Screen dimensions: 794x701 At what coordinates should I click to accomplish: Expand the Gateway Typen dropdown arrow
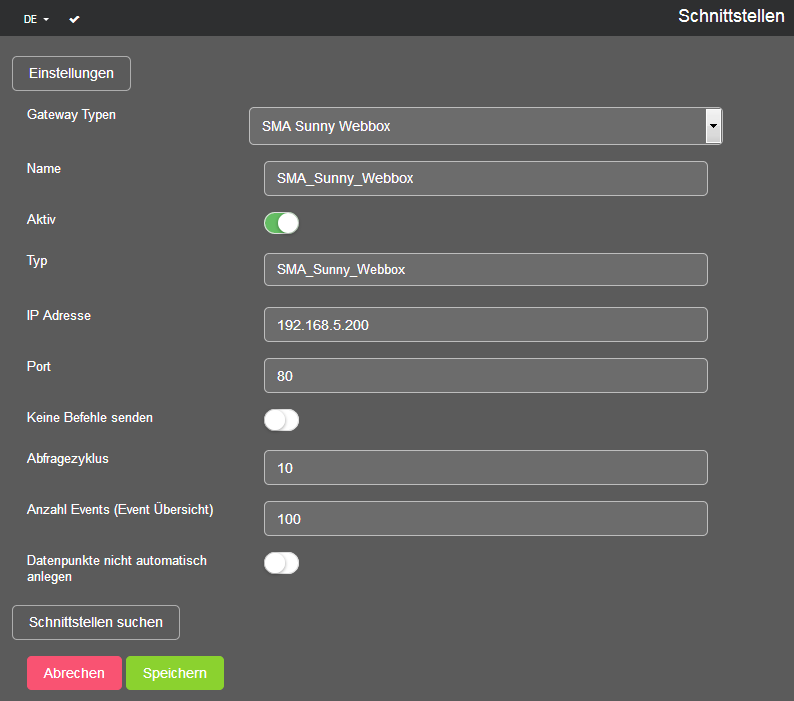(713, 126)
